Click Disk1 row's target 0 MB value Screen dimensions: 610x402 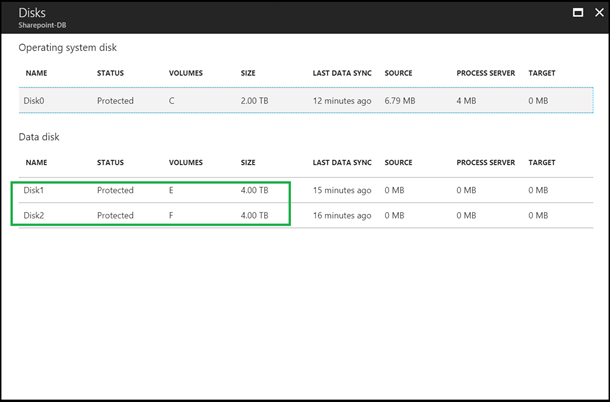click(538, 190)
